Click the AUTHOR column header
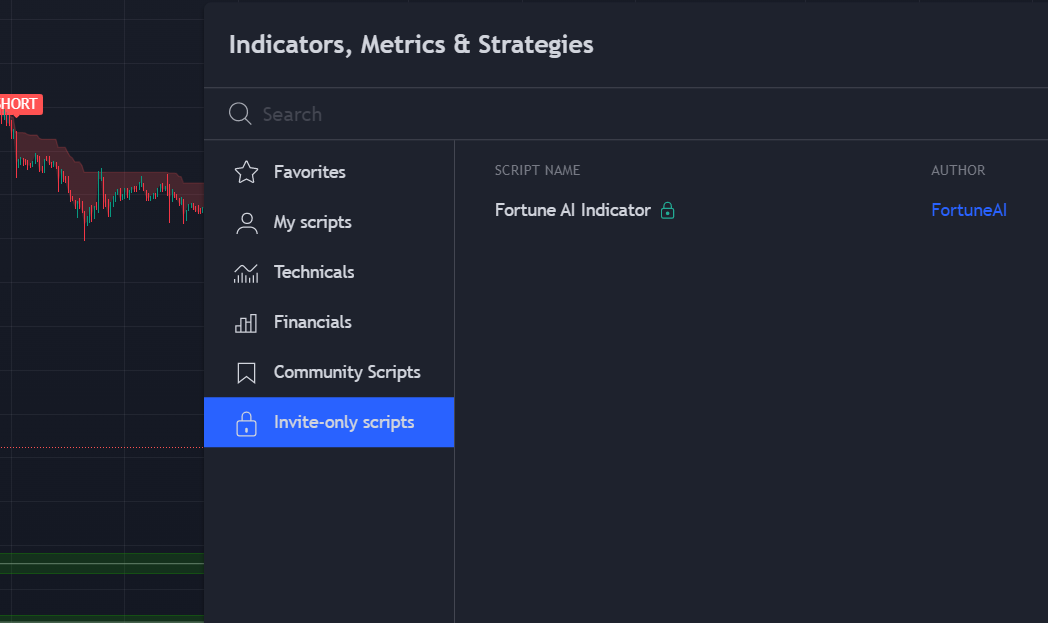Image resolution: width=1048 pixels, height=623 pixels. click(x=958, y=170)
